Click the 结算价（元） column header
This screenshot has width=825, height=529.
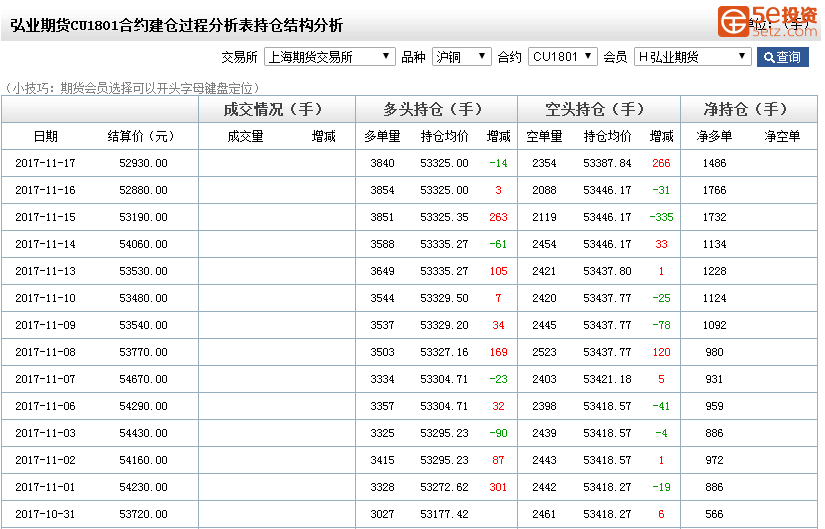click(143, 136)
